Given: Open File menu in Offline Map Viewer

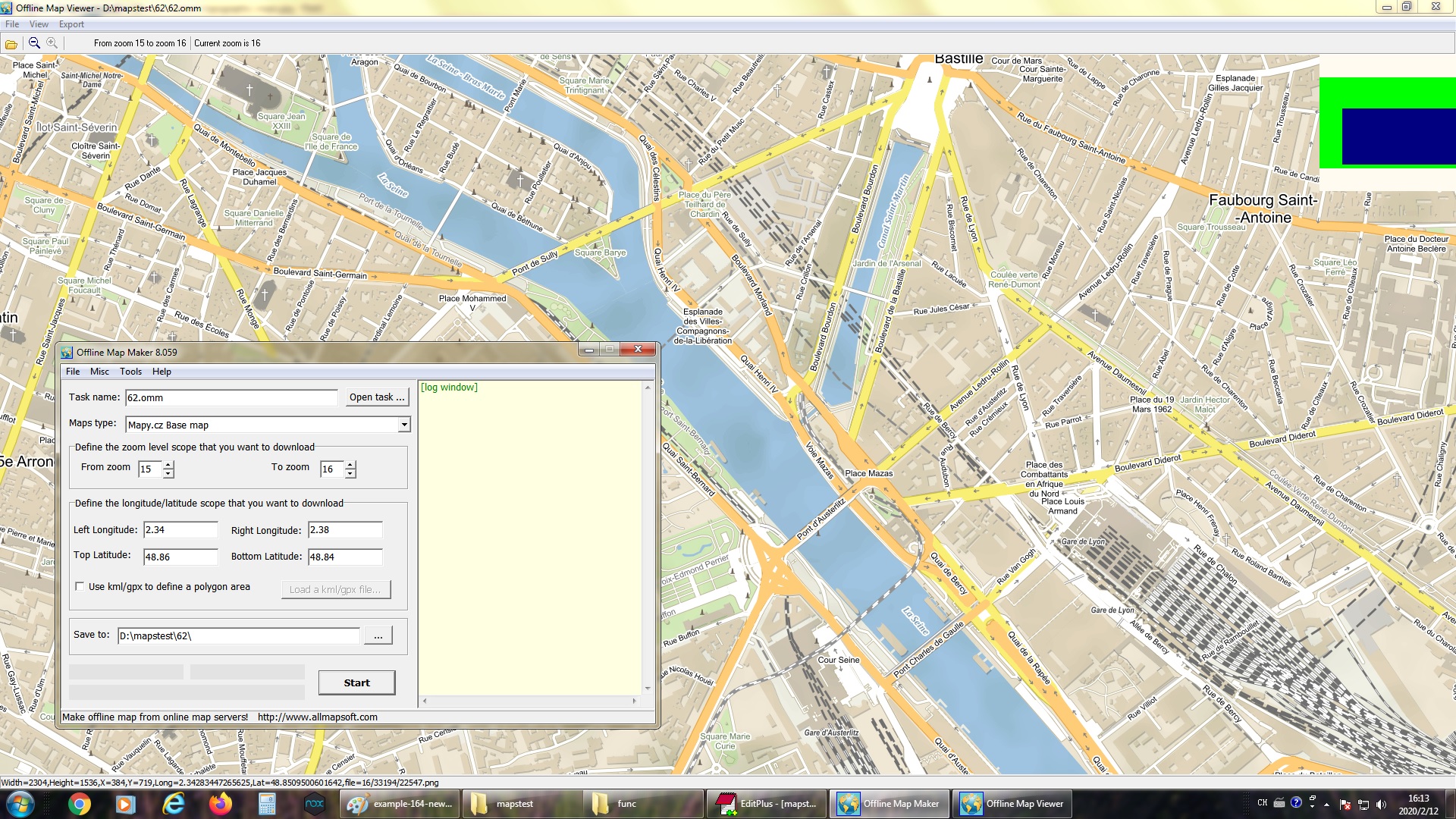Looking at the screenshot, I should pyautogui.click(x=12, y=24).
